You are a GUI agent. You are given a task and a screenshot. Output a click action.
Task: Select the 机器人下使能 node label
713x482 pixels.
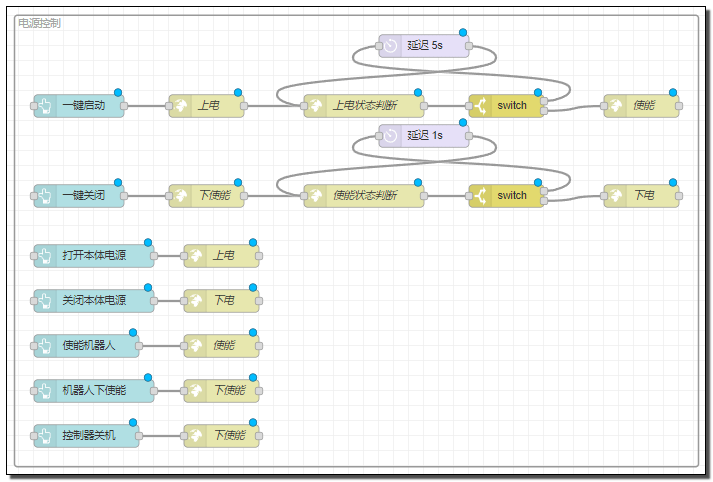pos(94,391)
